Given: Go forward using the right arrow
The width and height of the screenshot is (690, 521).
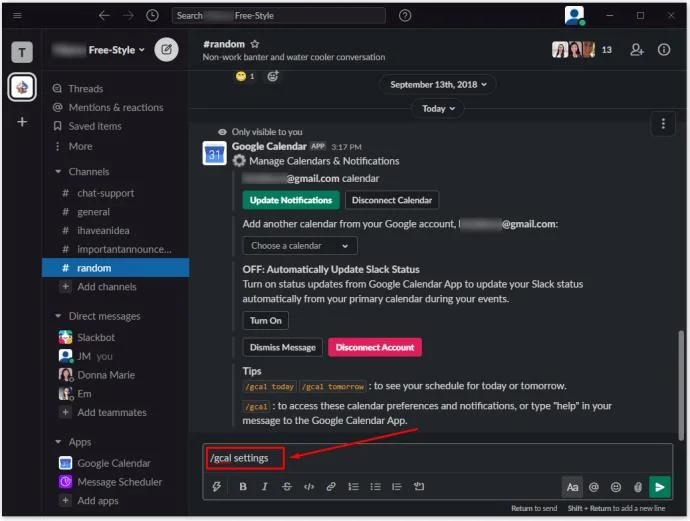Looking at the screenshot, I should pos(128,16).
